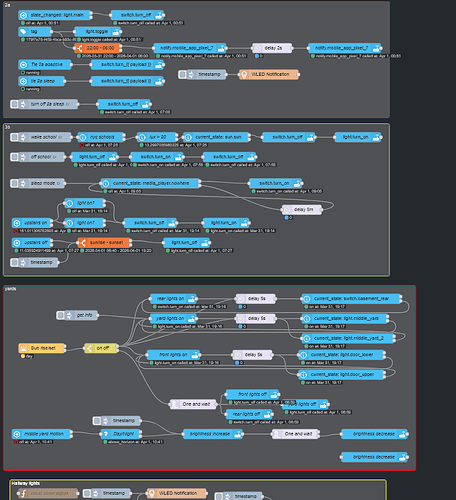The image size is (456, 500).
Task: Click the sun icon on the Sun rise/set node
Action: coord(23,348)
